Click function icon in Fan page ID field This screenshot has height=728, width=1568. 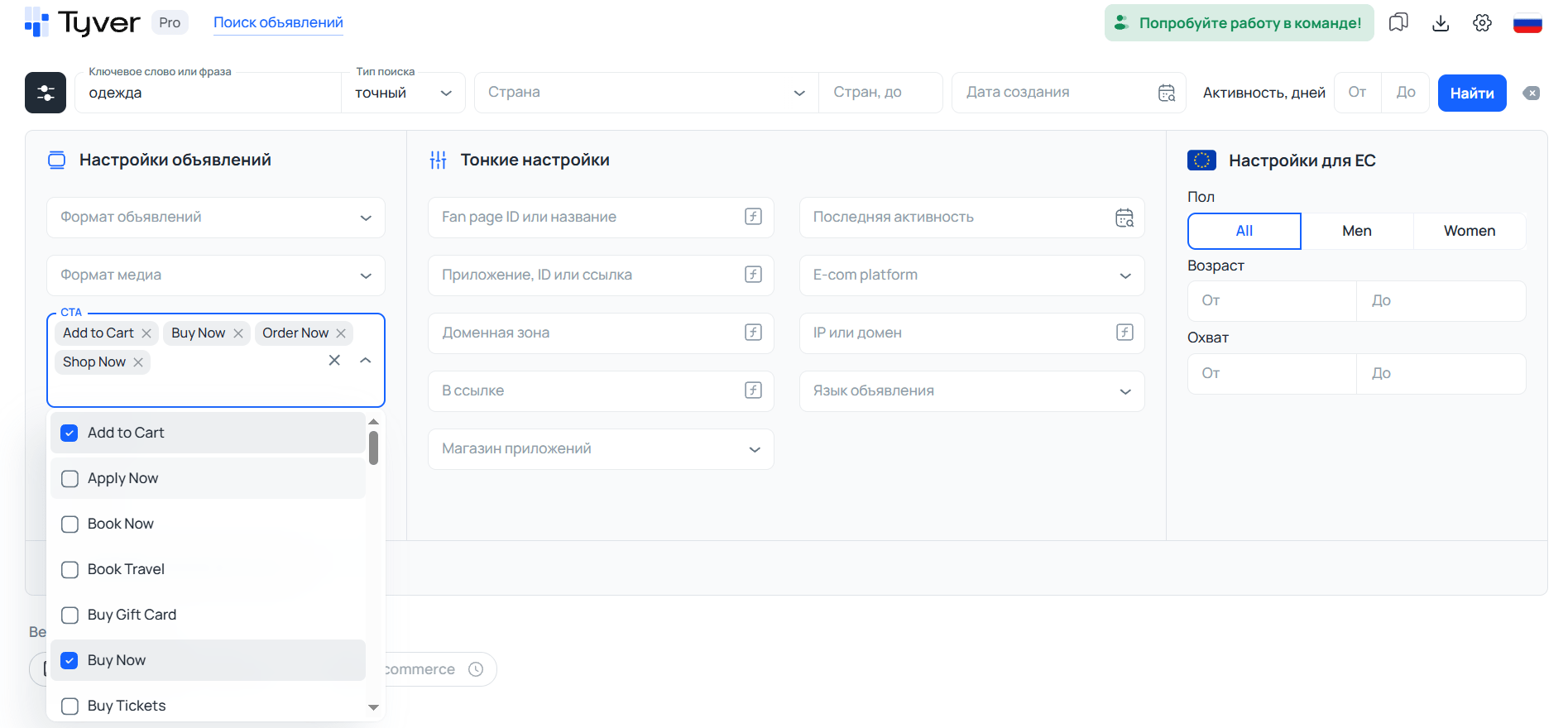753,217
